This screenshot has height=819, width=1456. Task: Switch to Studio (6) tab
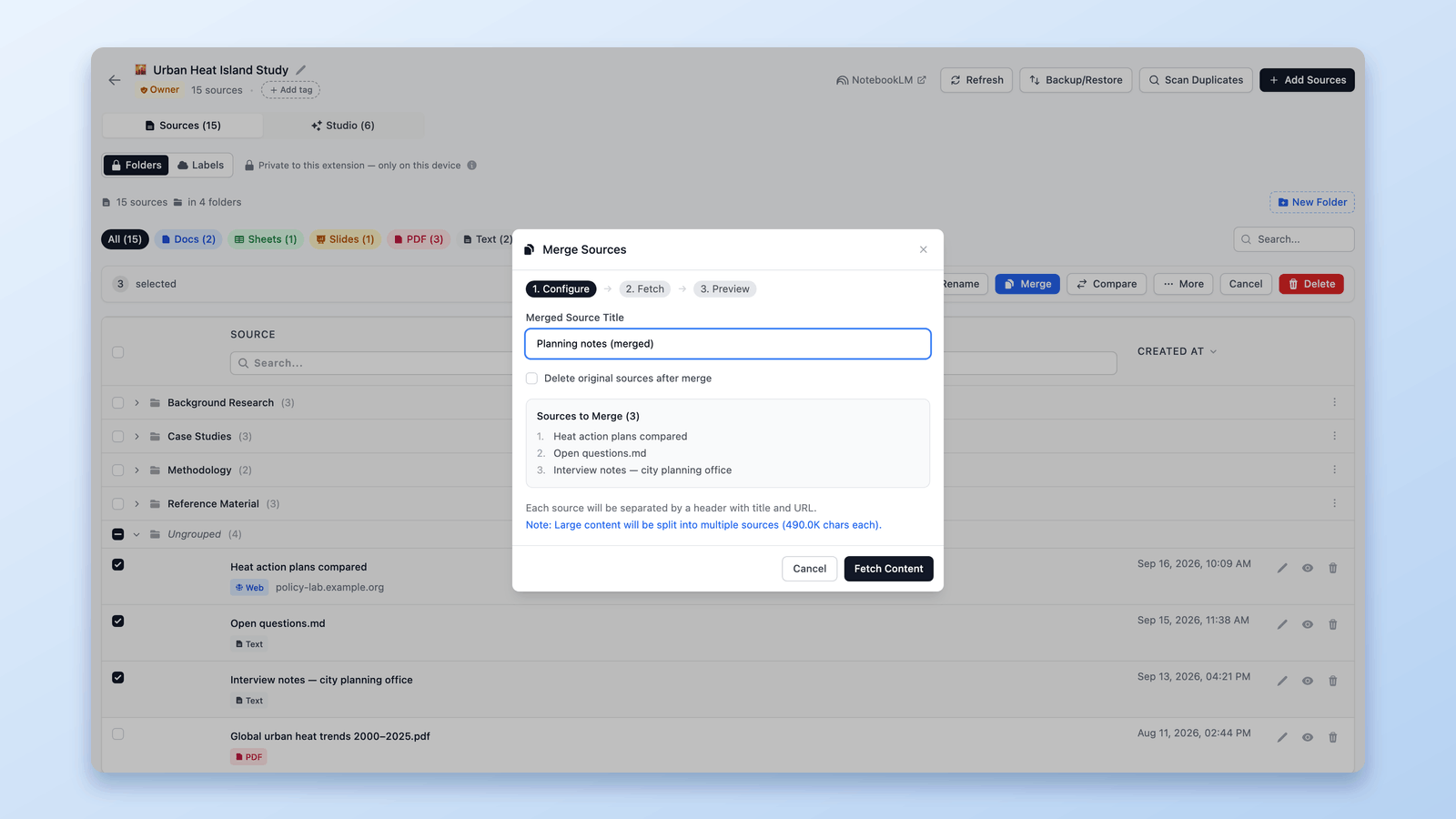point(343,126)
